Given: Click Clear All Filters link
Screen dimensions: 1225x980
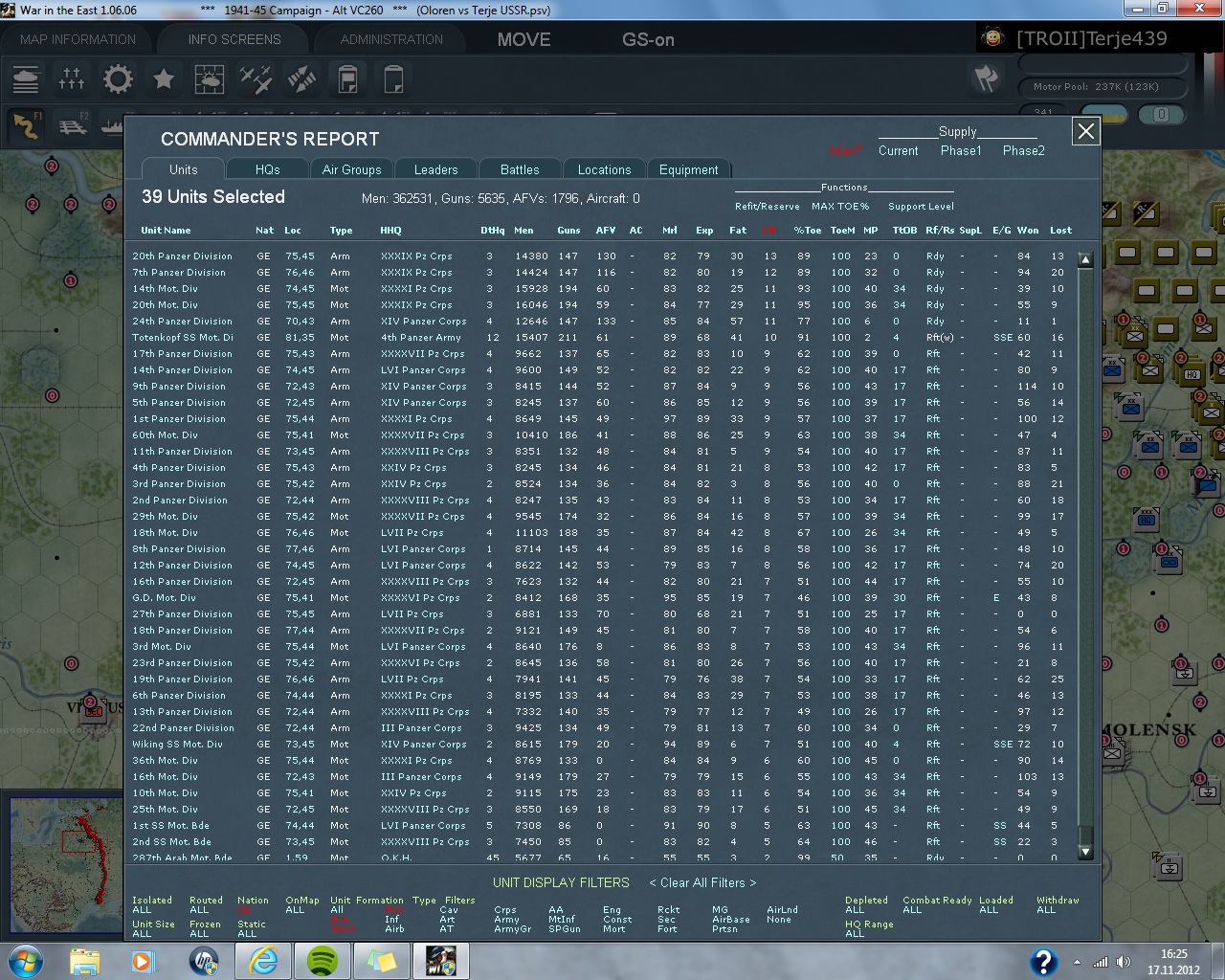Looking at the screenshot, I should pyautogui.click(x=702, y=882).
